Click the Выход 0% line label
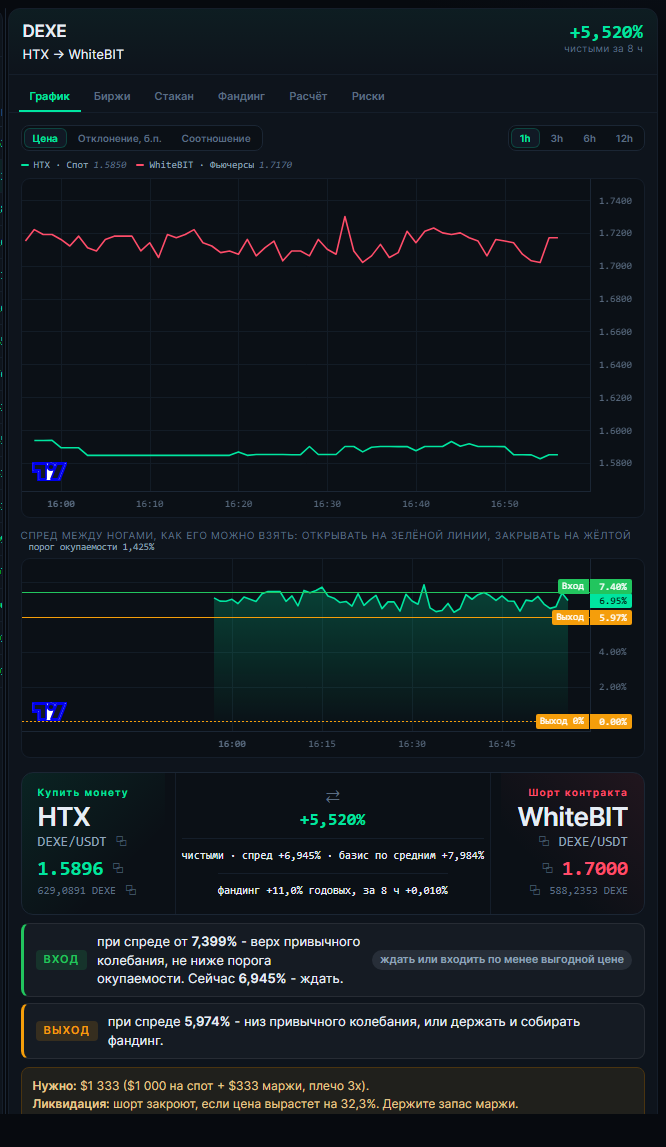Image resolution: width=666 pixels, height=1147 pixels. 583,721
